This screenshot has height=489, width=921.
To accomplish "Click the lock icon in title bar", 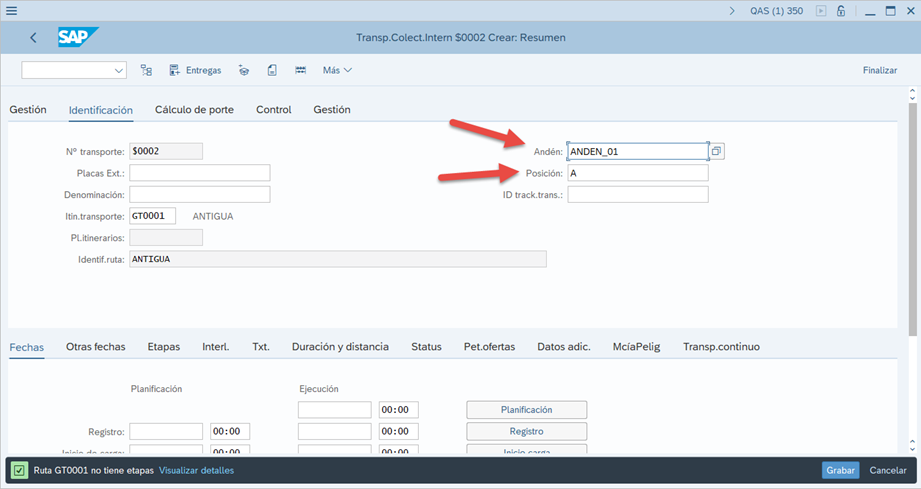I will coord(841,11).
